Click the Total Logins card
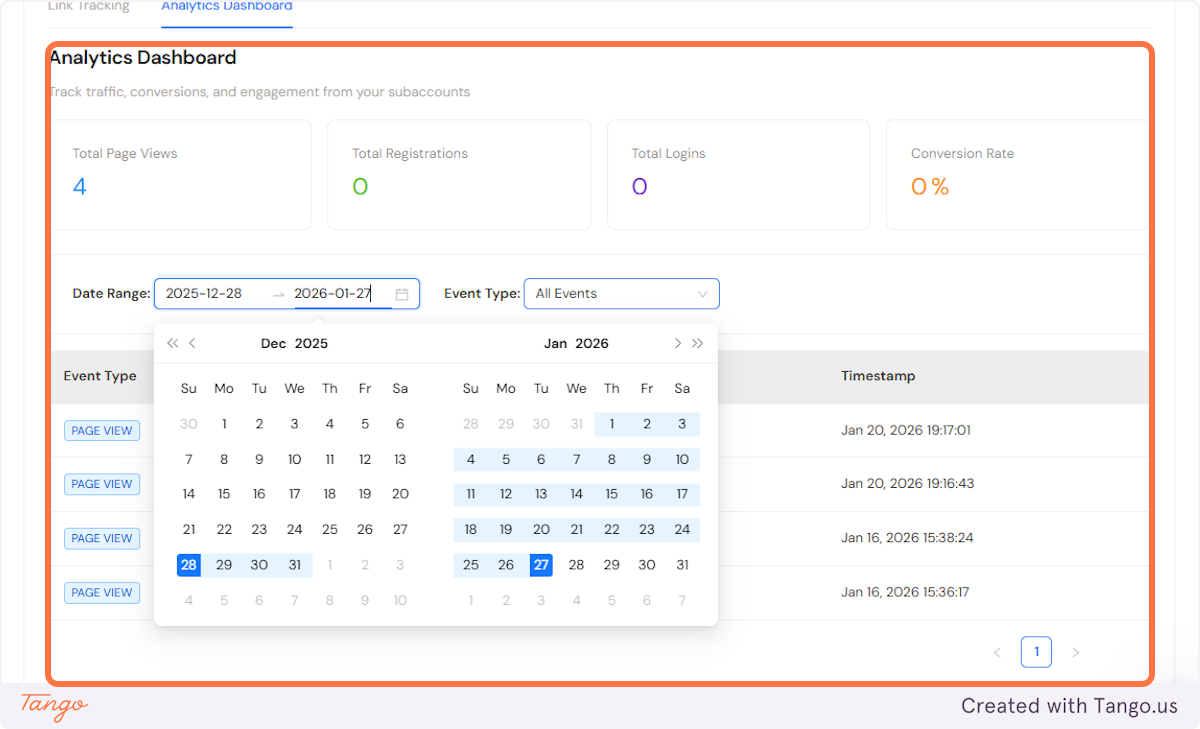1200x729 pixels. pyautogui.click(x=739, y=175)
